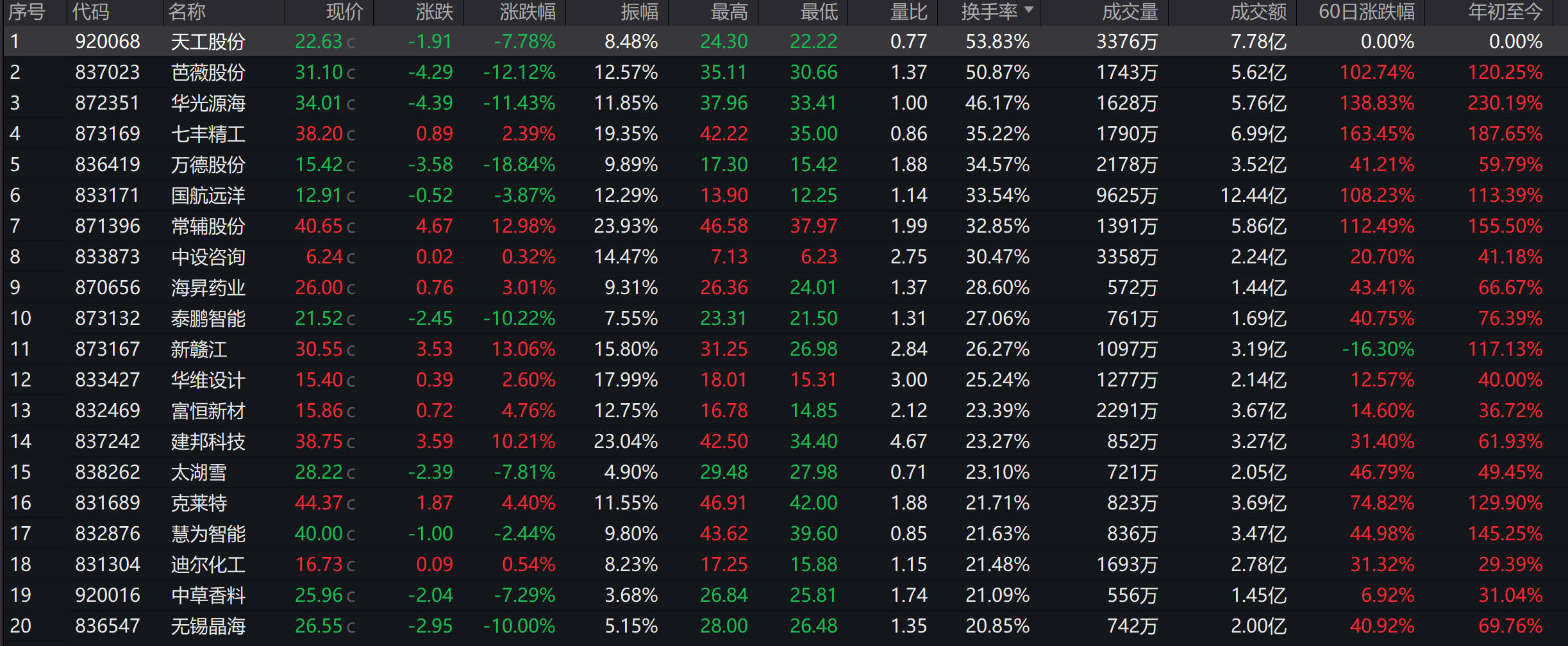Click stock code 836419
This screenshot has width=1568, height=646.
coord(107,165)
